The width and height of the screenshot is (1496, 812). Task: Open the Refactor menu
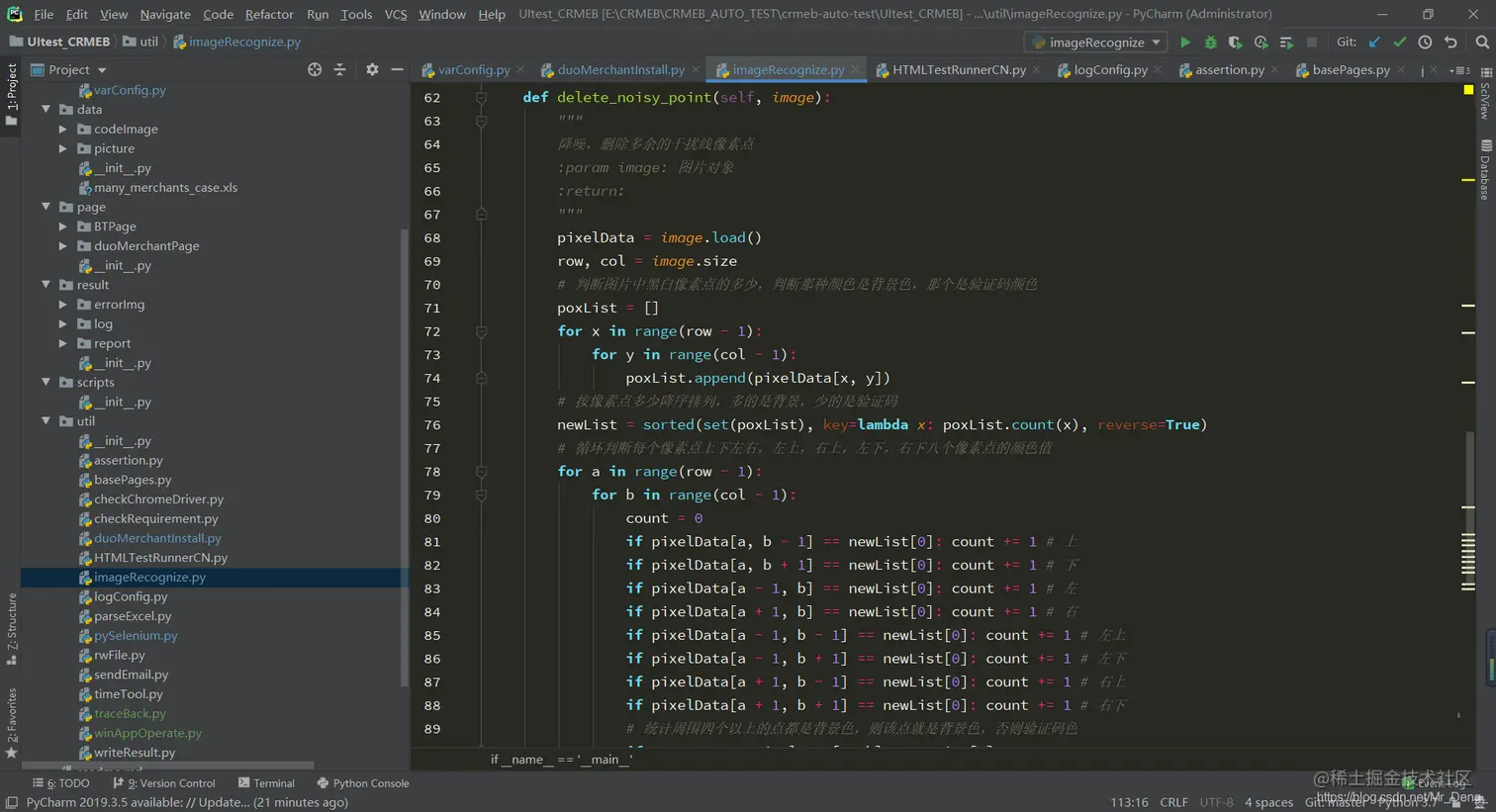268,14
